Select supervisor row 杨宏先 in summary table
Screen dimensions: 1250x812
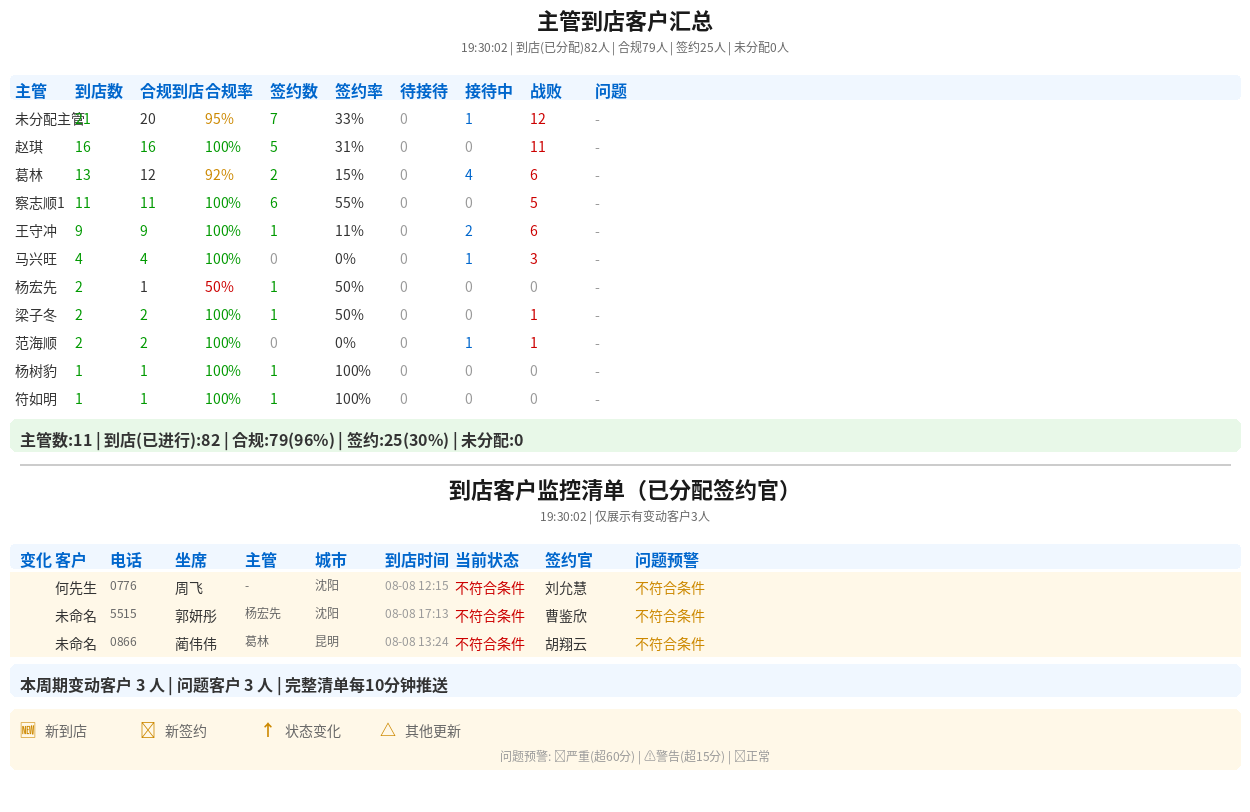click(625, 287)
